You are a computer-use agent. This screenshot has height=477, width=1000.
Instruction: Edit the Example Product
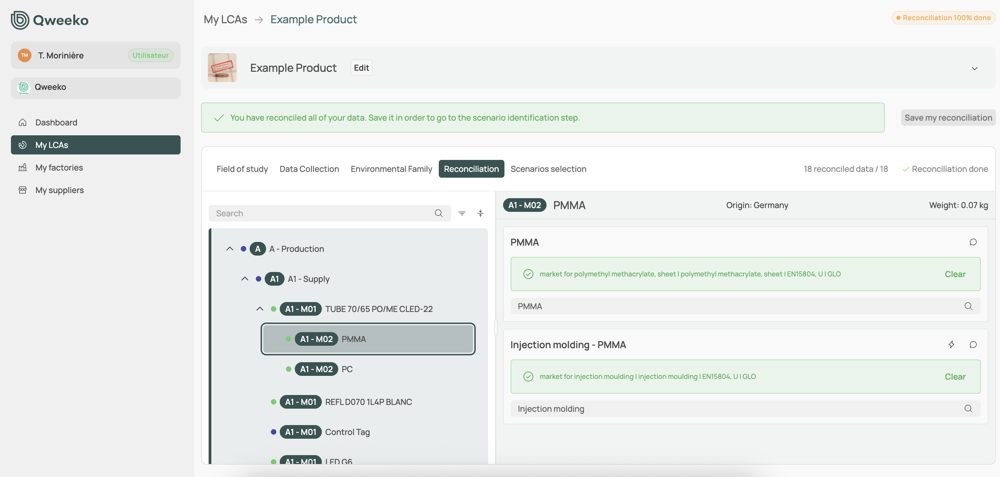362,68
